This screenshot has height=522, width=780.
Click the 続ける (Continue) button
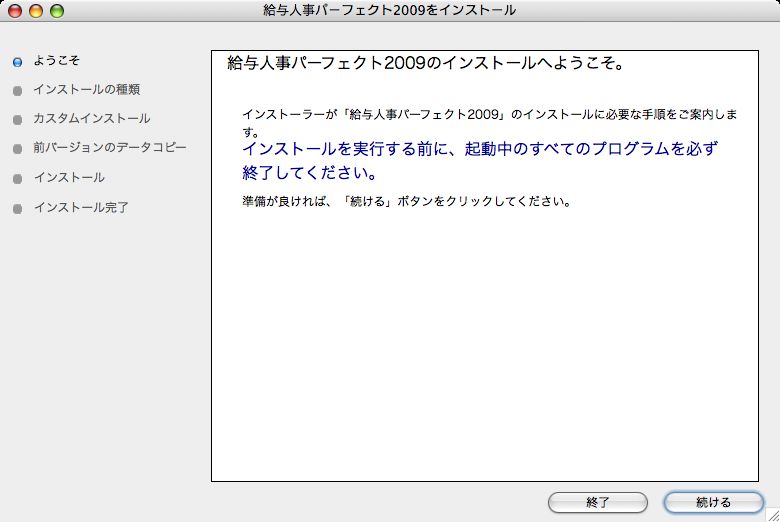pyautogui.click(x=713, y=502)
